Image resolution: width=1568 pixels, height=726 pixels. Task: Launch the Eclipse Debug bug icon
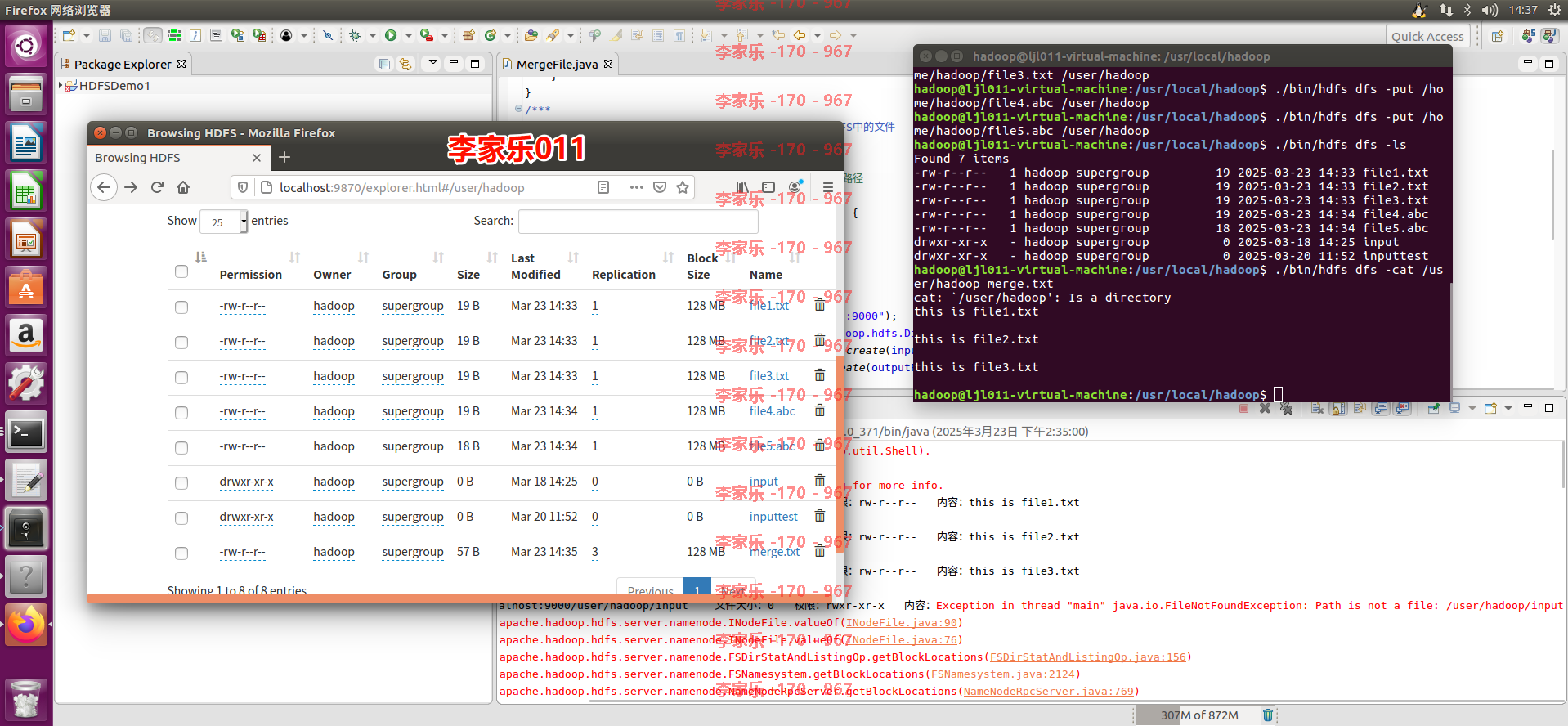pos(355,35)
